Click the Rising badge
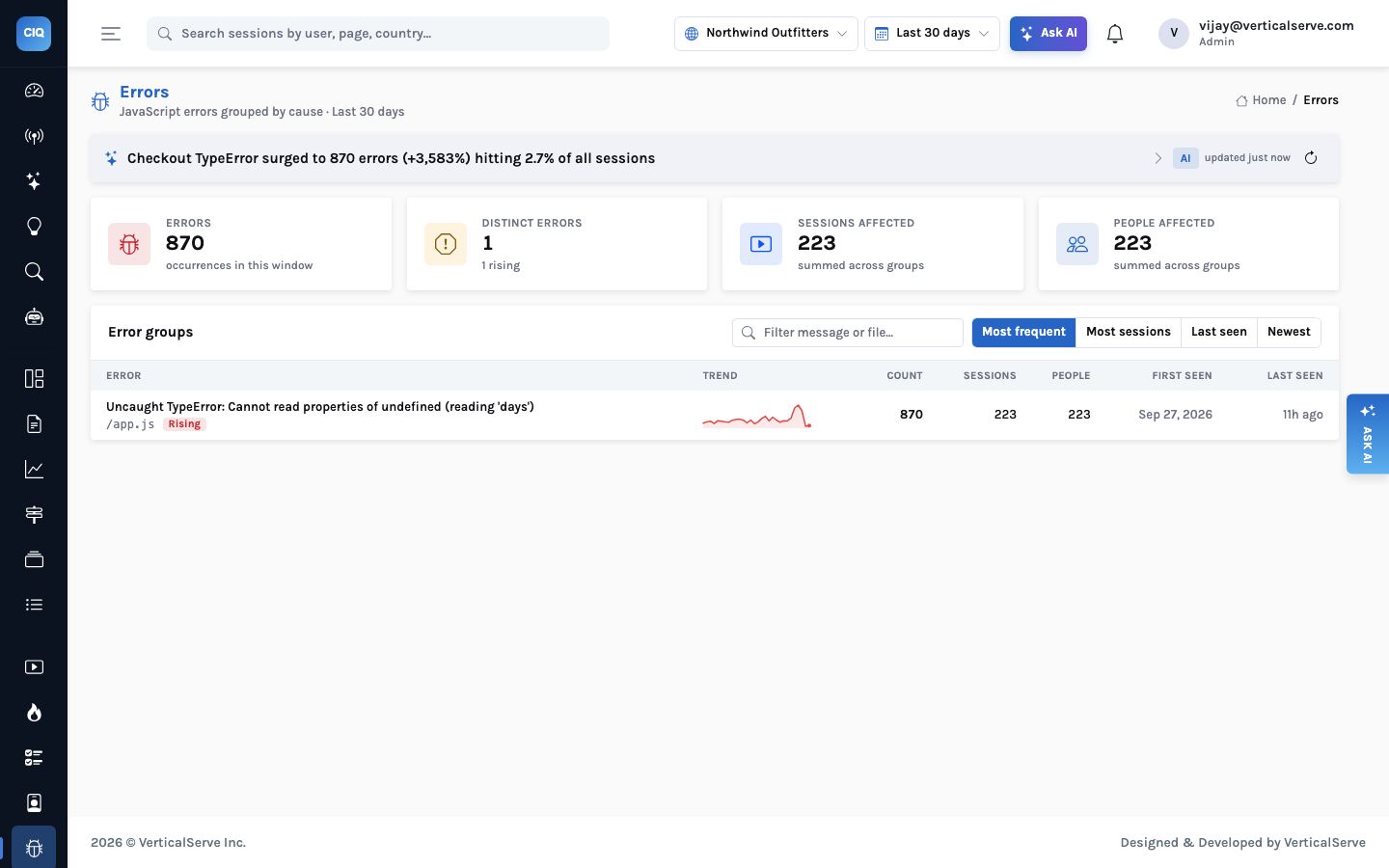The width and height of the screenshot is (1389, 868). tap(184, 424)
